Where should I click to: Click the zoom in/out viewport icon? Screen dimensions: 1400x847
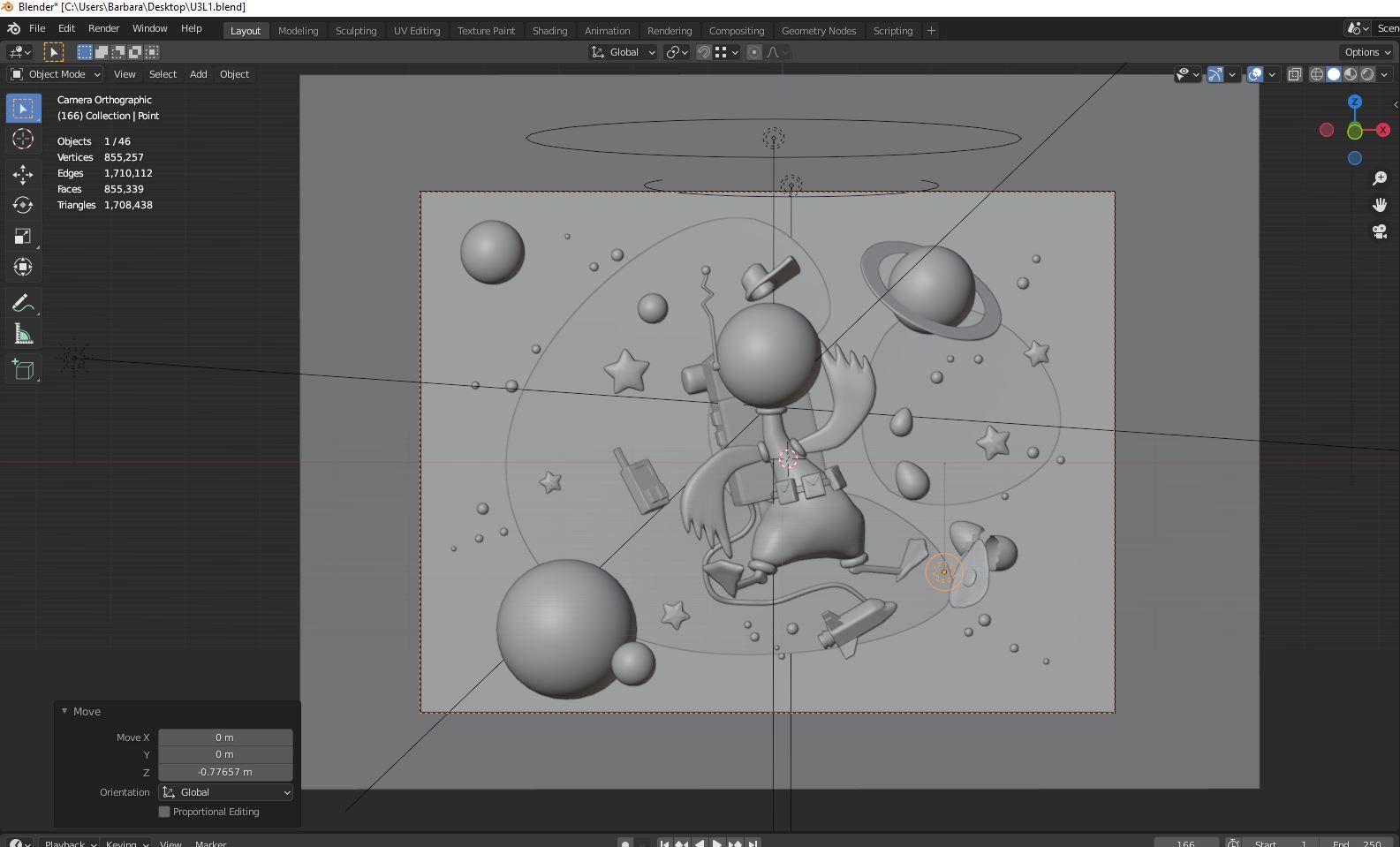(1380, 179)
